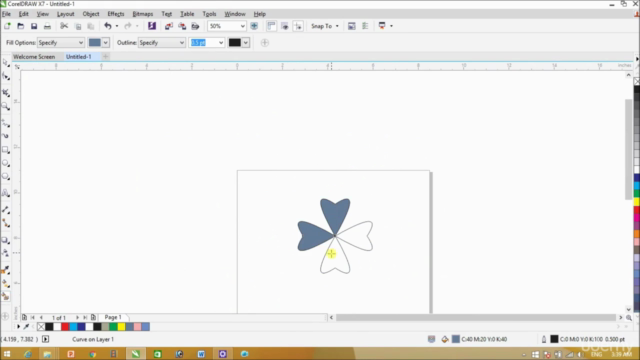Screen dimensions: 640x360
Task: Click the no-color X swatch in document palette
Action: click(41, 327)
